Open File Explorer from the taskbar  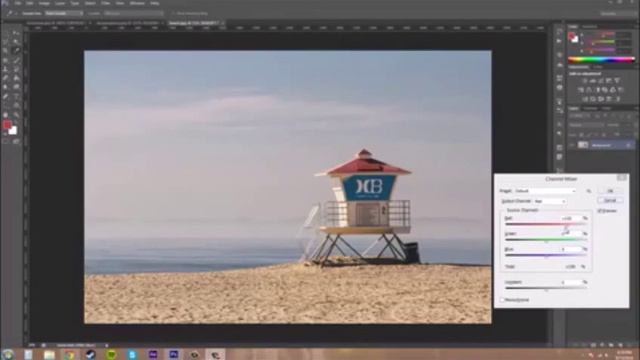[x=49, y=354]
